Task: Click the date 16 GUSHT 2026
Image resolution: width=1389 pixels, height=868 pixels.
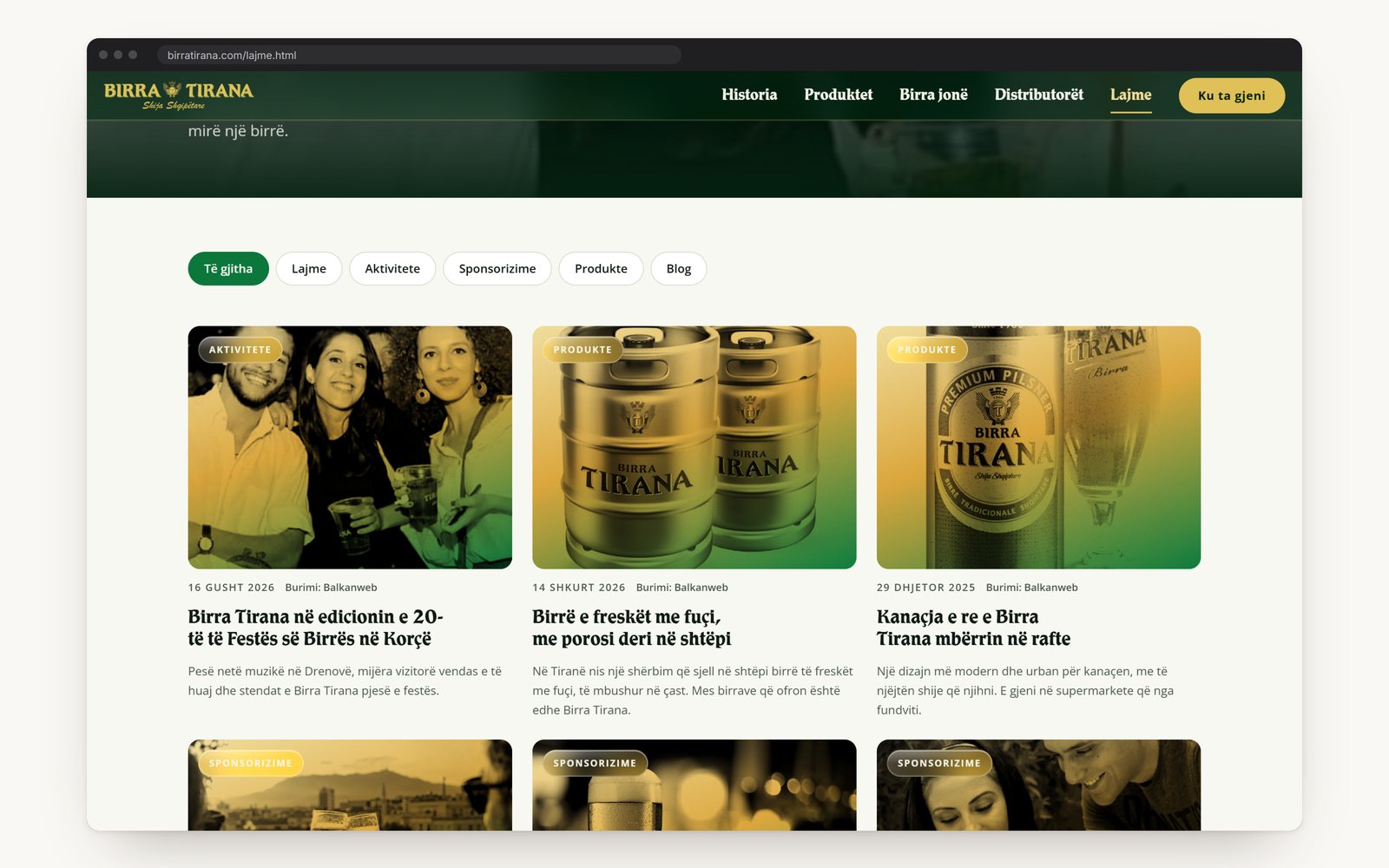Action: 231,588
